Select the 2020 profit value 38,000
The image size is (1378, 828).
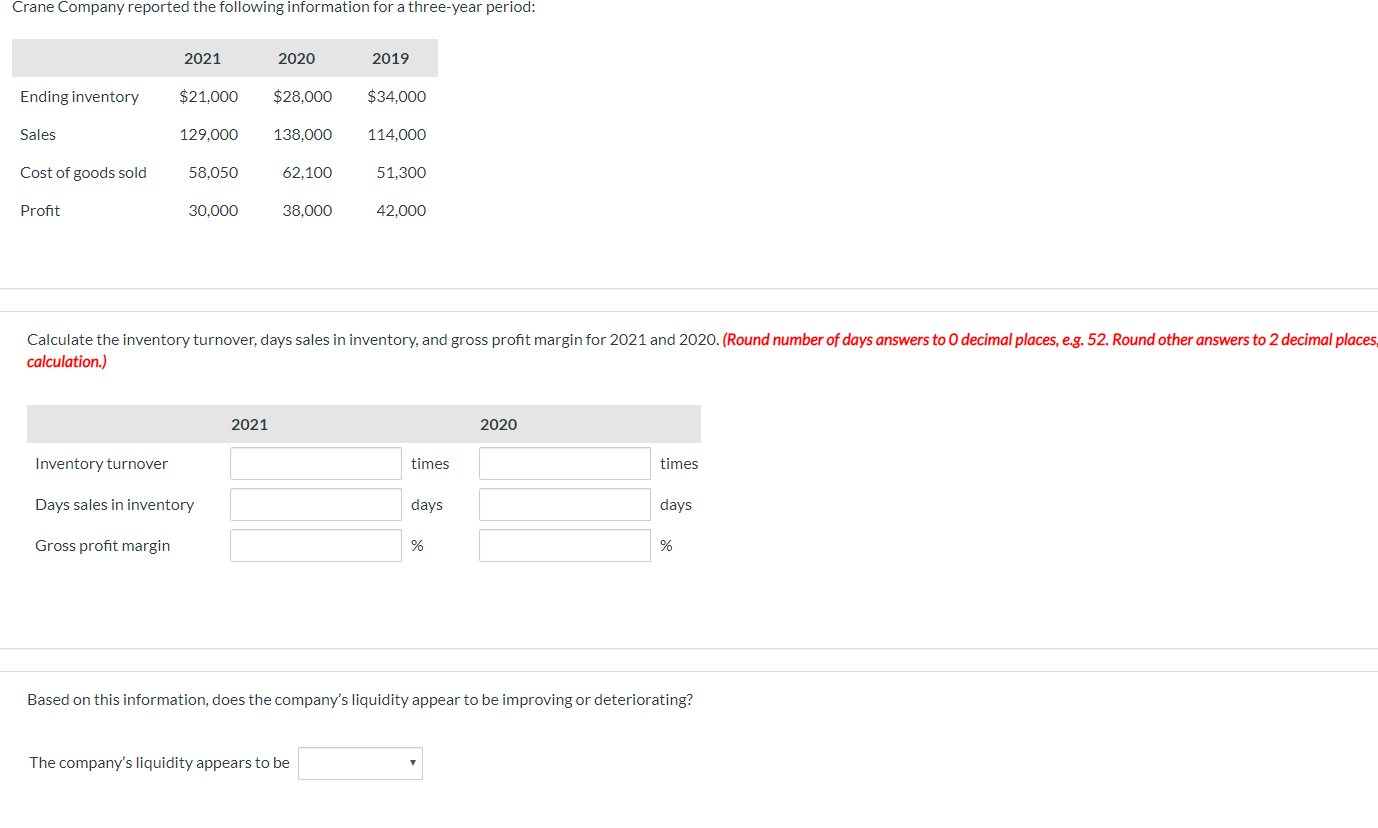(308, 211)
